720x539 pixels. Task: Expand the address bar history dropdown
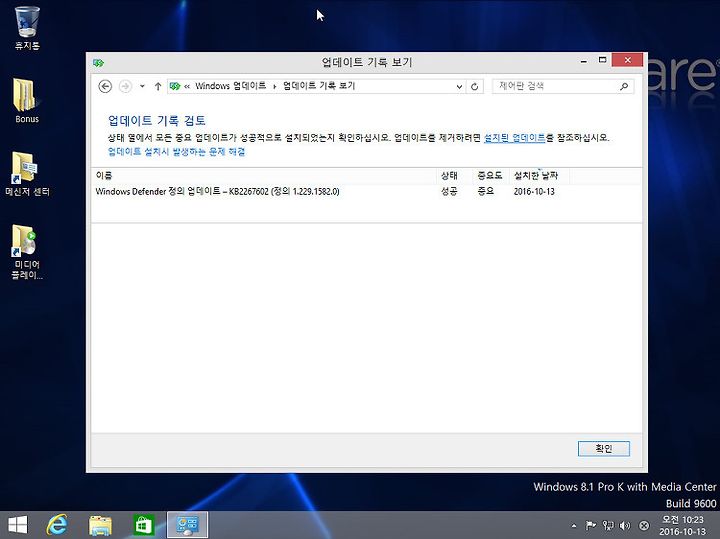tap(459, 86)
